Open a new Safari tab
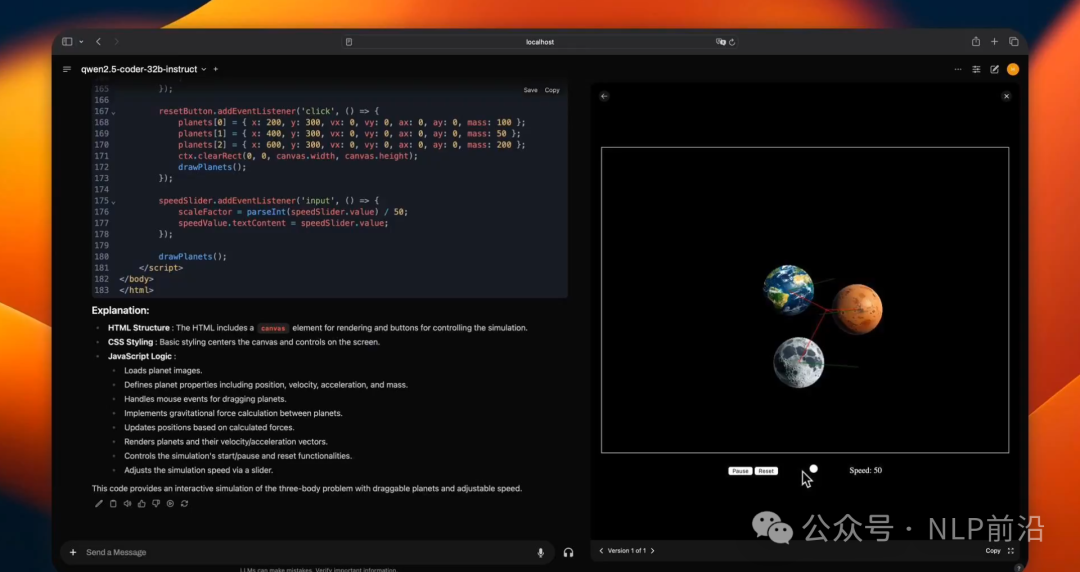This screenshot has width=1080, height=572. (x=995, y=41)
